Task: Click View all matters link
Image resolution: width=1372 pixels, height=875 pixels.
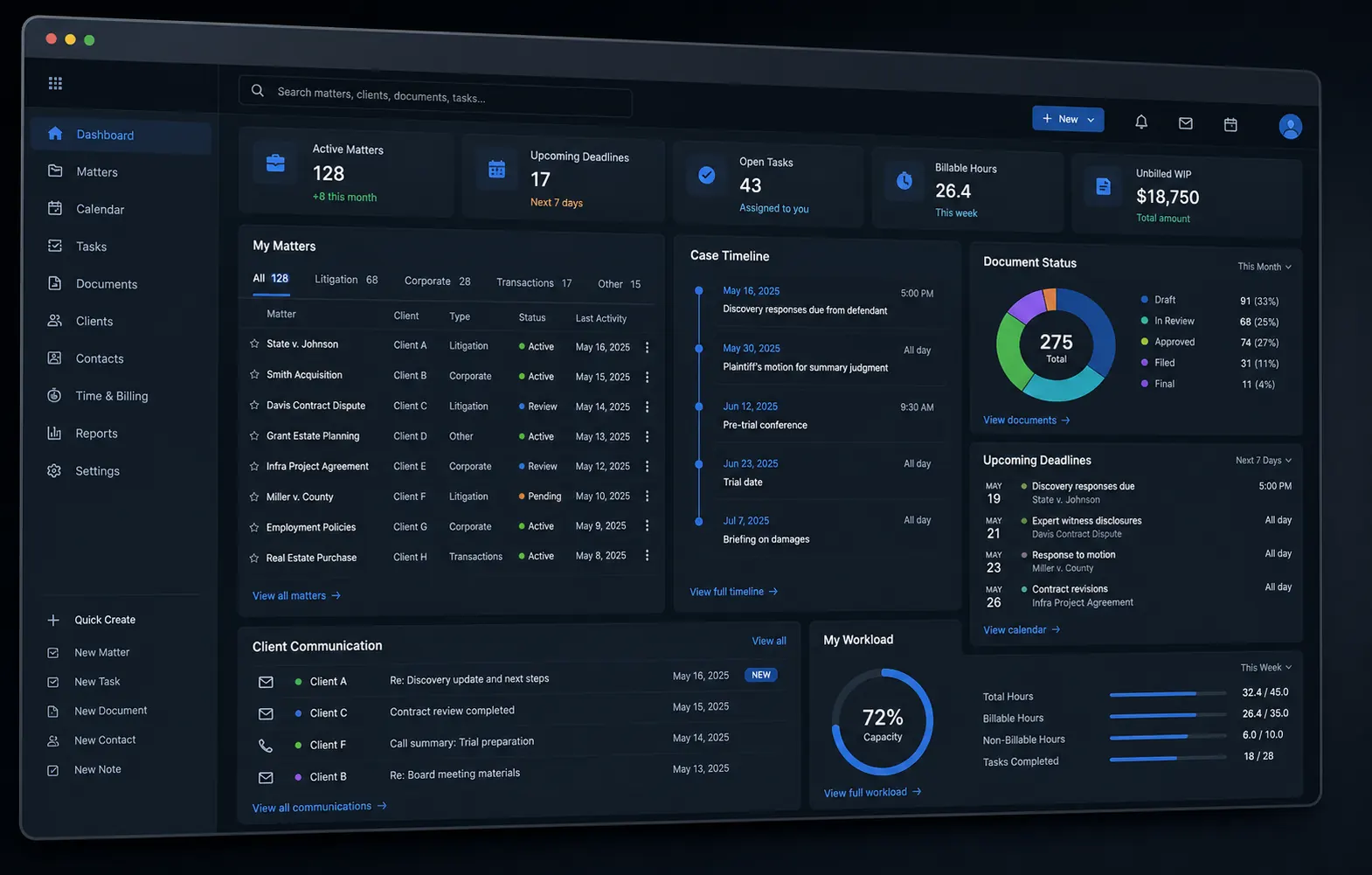Action: click(296, 595)
